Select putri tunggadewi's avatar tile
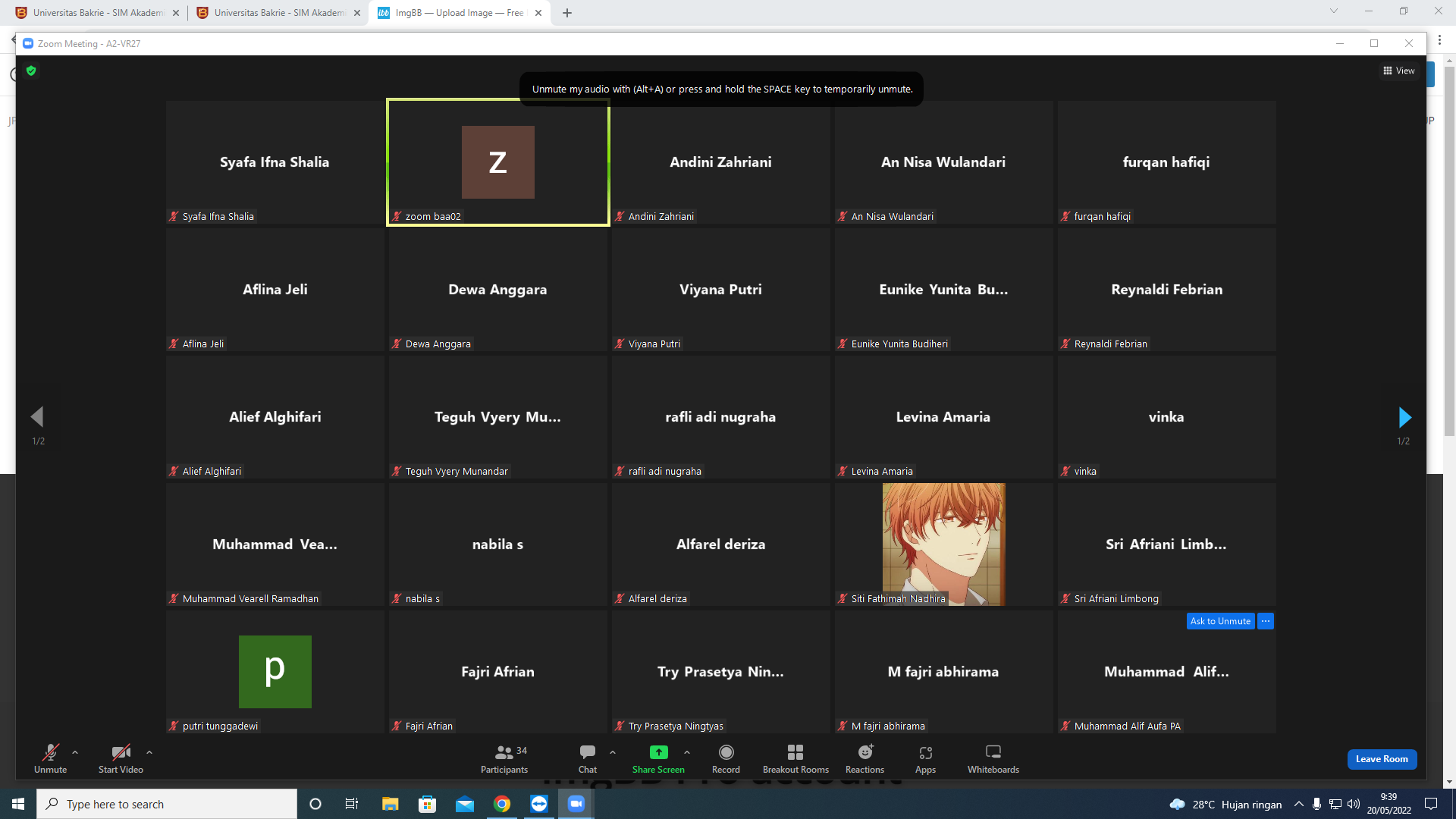The height and width of the screenshot is (819, 1456). 275,672
